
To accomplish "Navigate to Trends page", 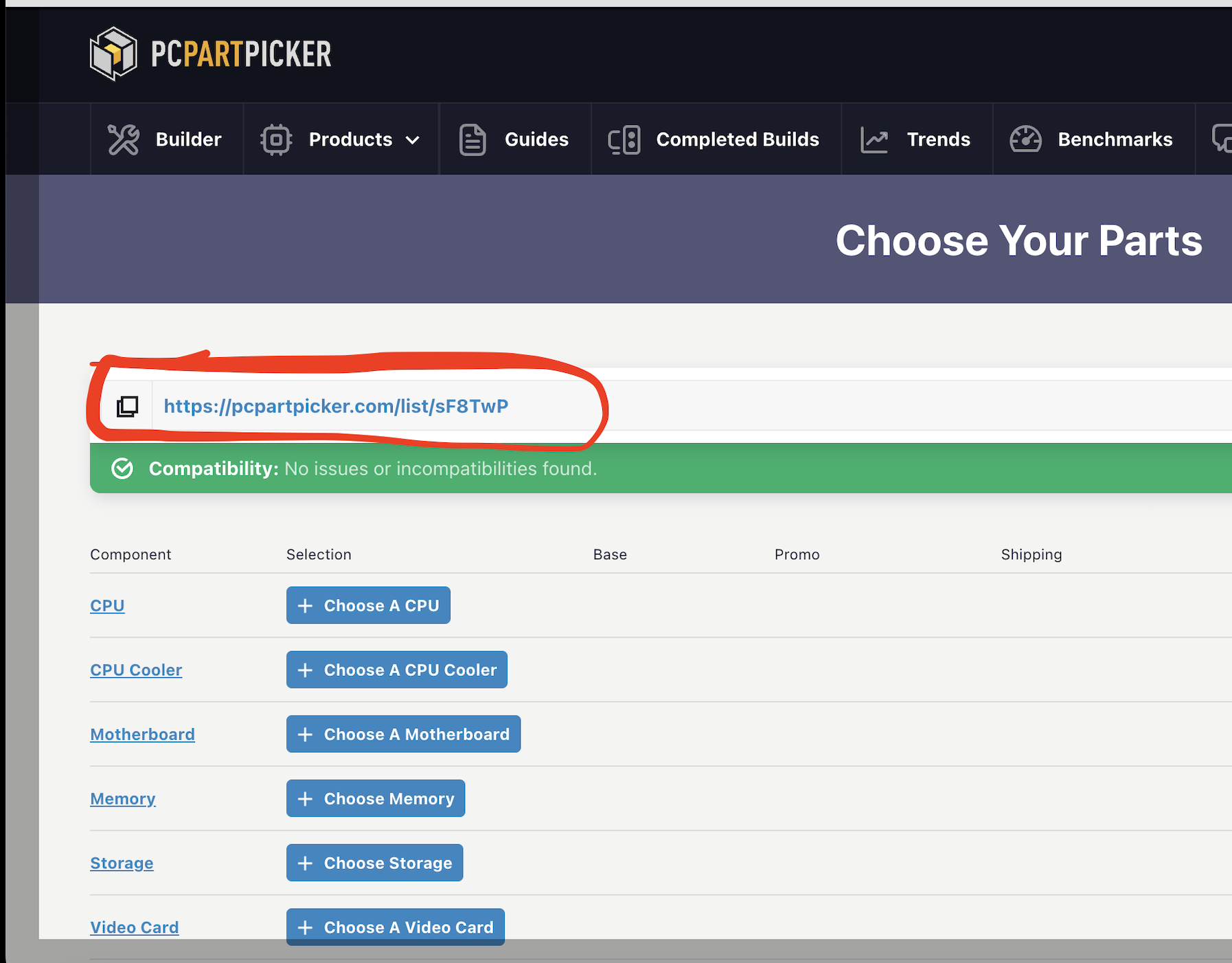I will click(x=917, y=139).
